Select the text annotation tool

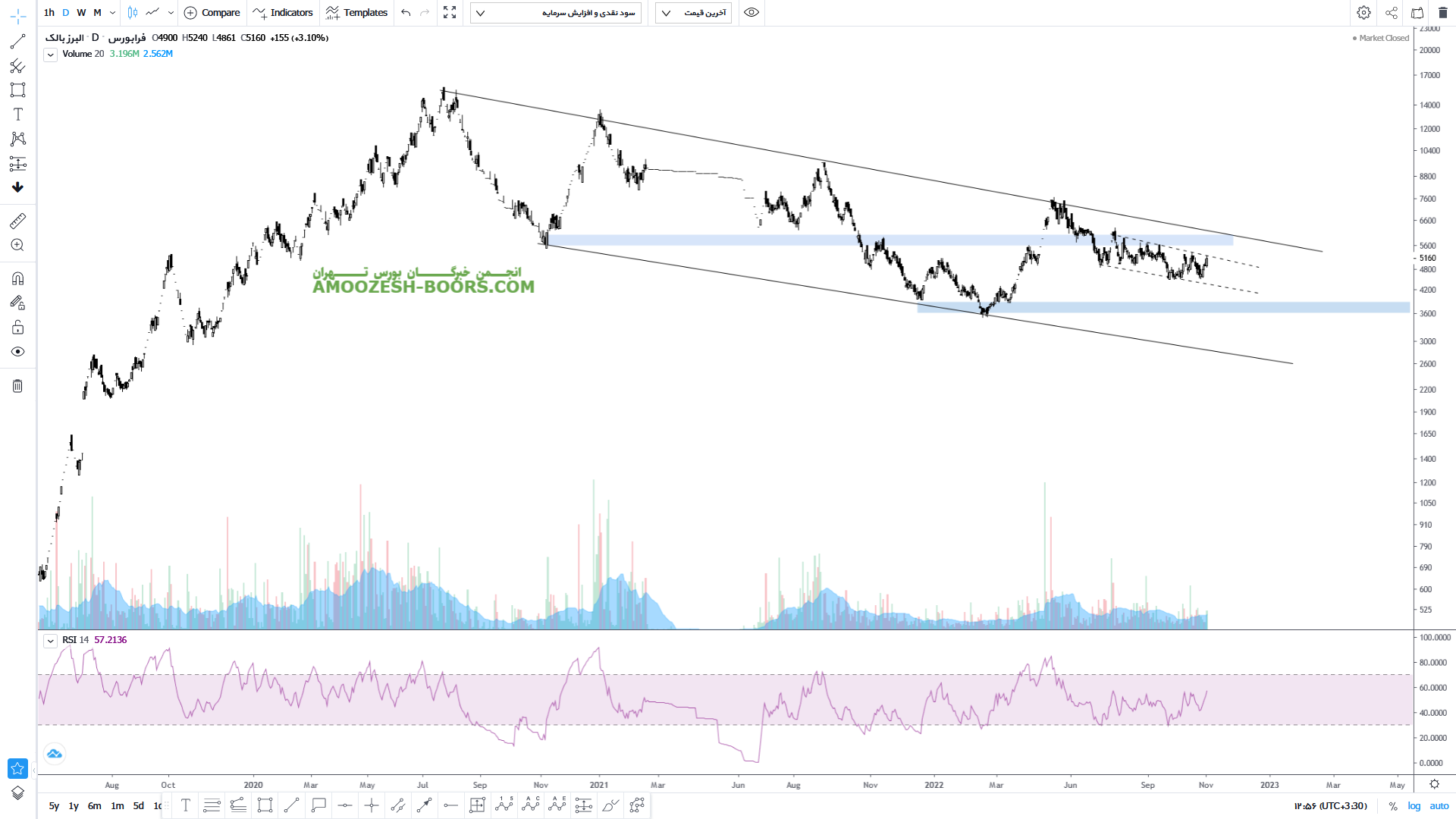click(x=17, y=115)
